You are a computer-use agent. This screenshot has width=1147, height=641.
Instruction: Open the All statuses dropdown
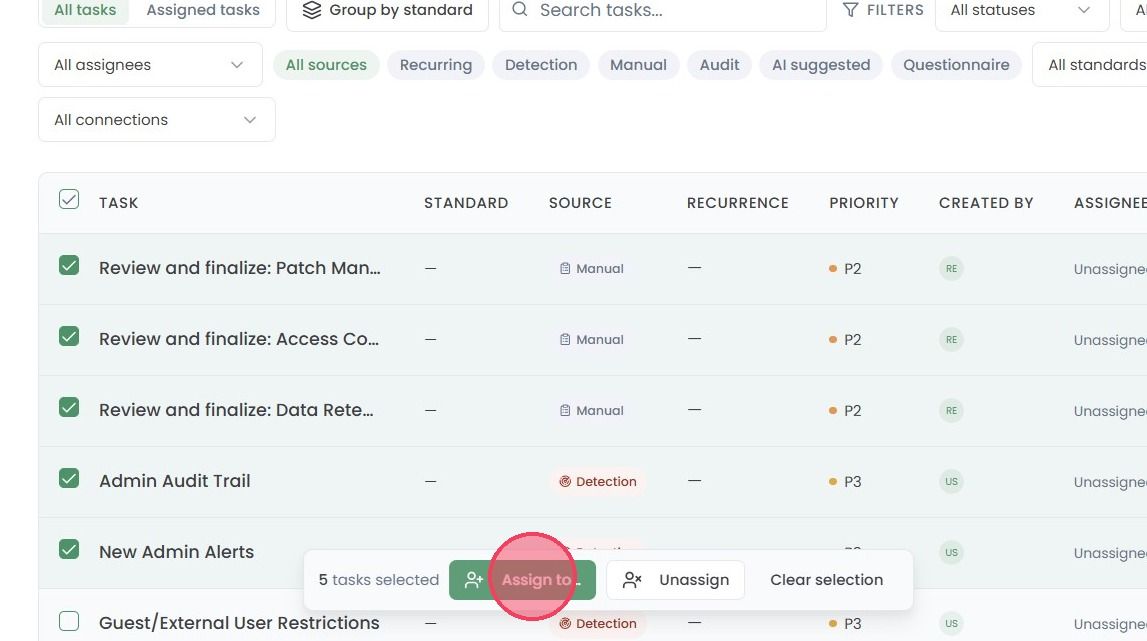[x=1022, y=10]
